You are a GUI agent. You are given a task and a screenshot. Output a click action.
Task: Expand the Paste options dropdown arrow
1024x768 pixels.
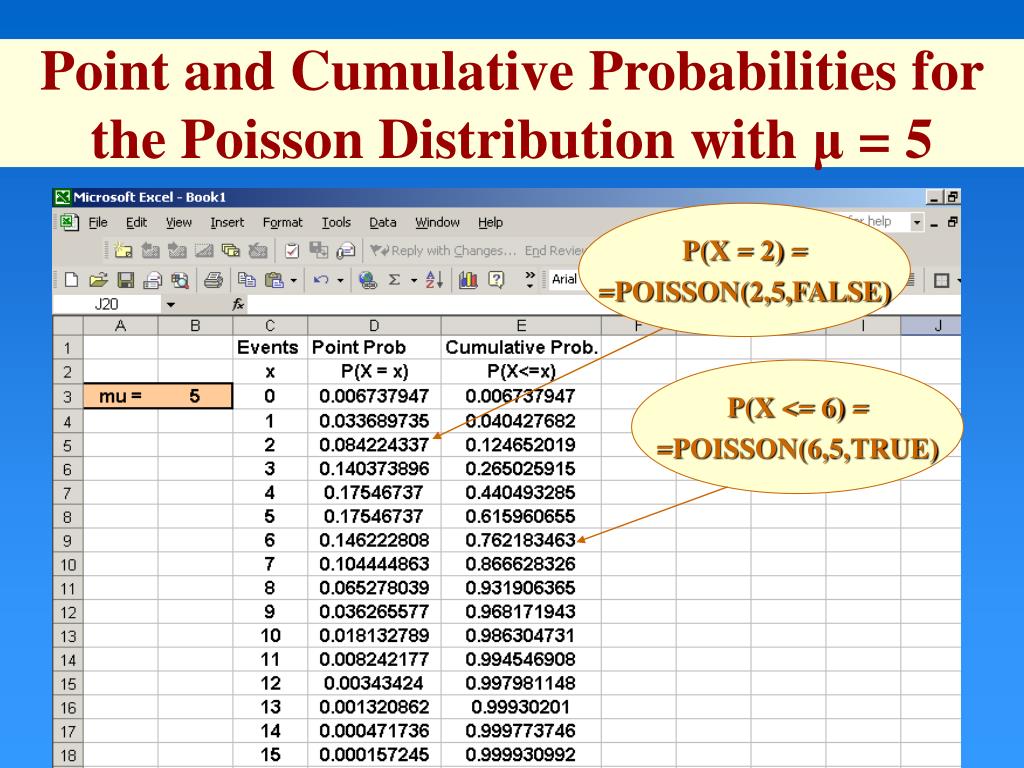point(293,281)
